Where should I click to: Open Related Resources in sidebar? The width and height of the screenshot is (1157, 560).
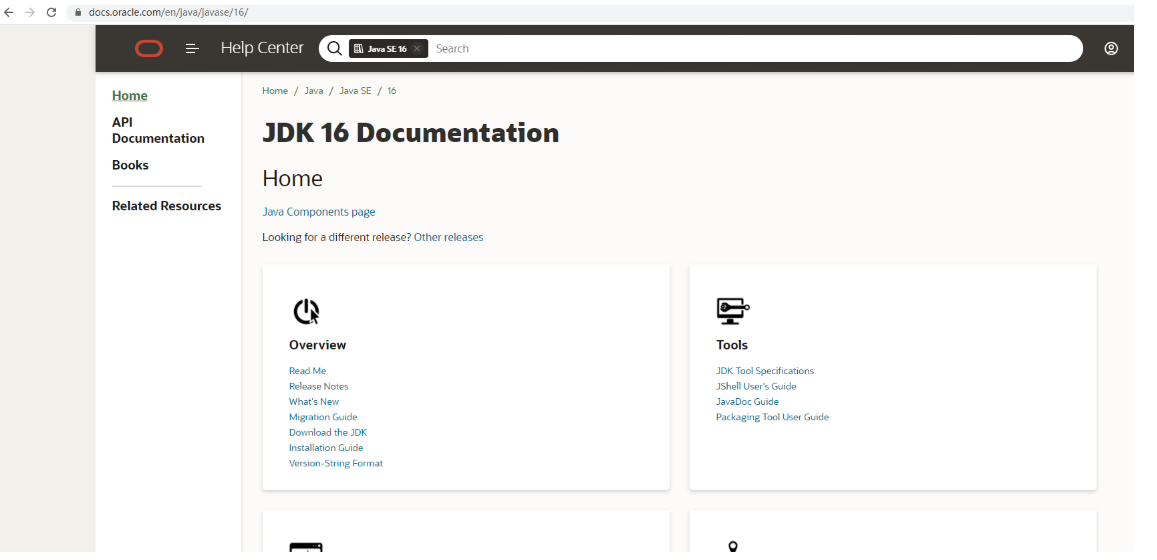167,206
